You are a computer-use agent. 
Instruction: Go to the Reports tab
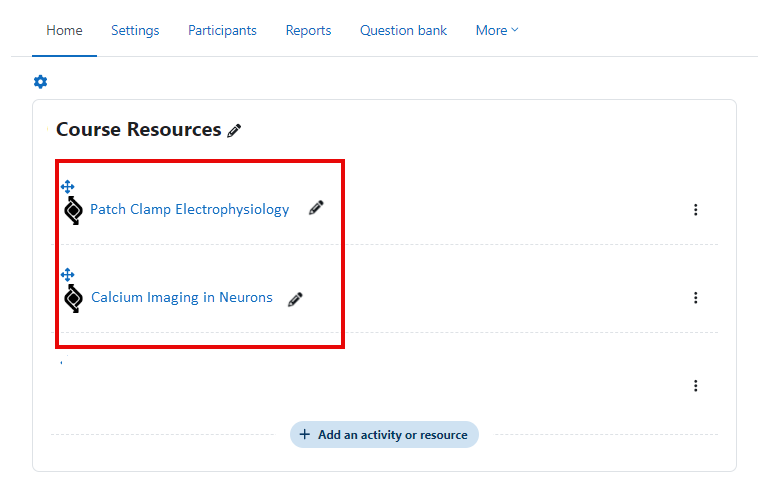[x=308, y=30]
